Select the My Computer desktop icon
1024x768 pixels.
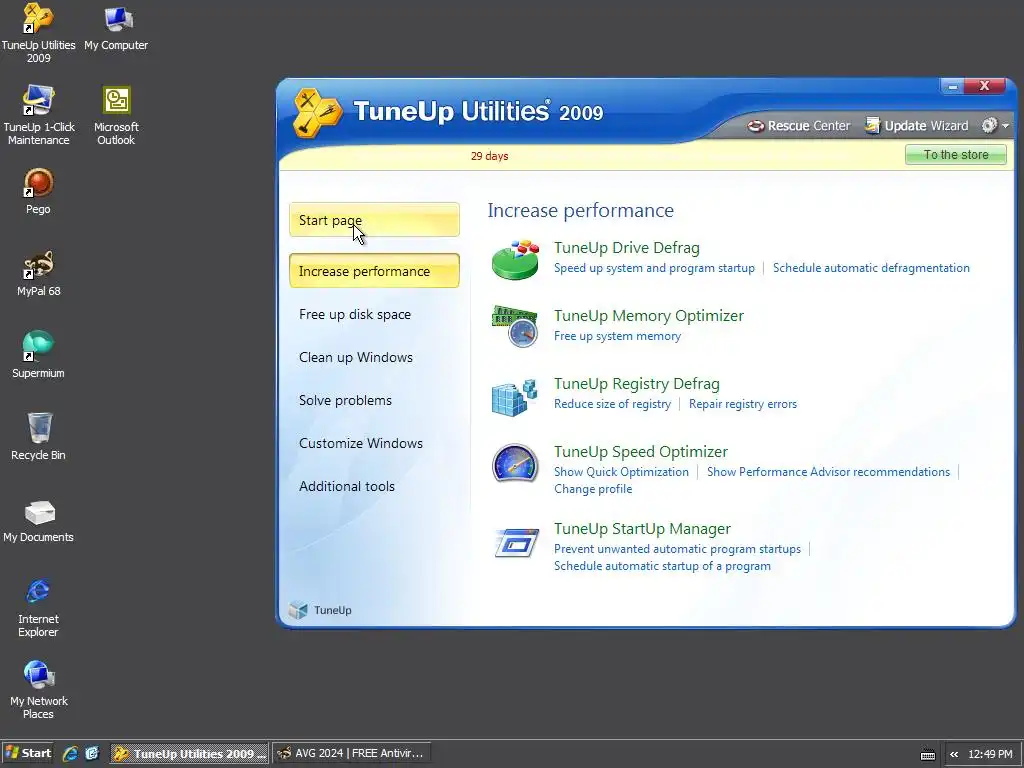(x=116, y=27)
